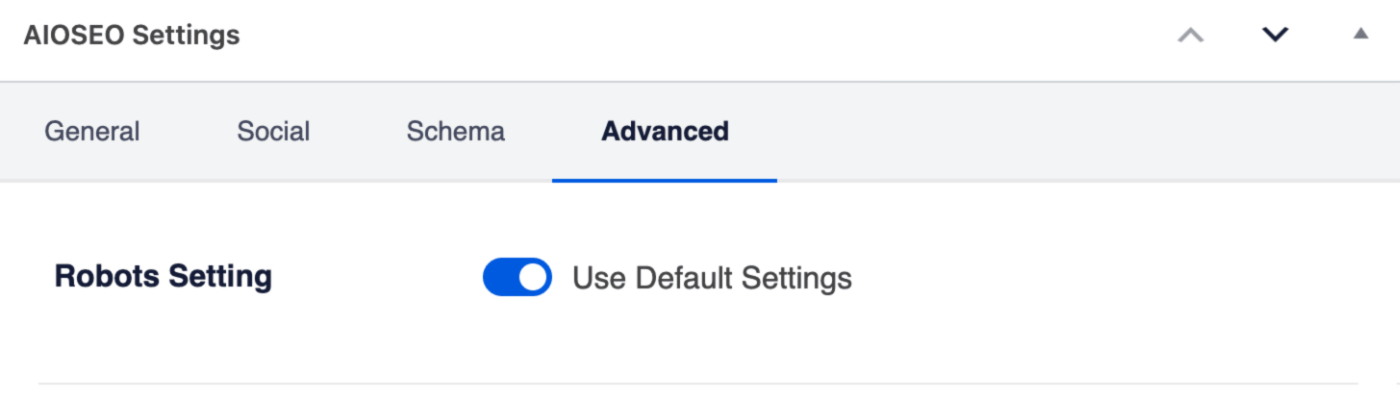Move the AIOSEO Settings panel up

coord(1190,35)
